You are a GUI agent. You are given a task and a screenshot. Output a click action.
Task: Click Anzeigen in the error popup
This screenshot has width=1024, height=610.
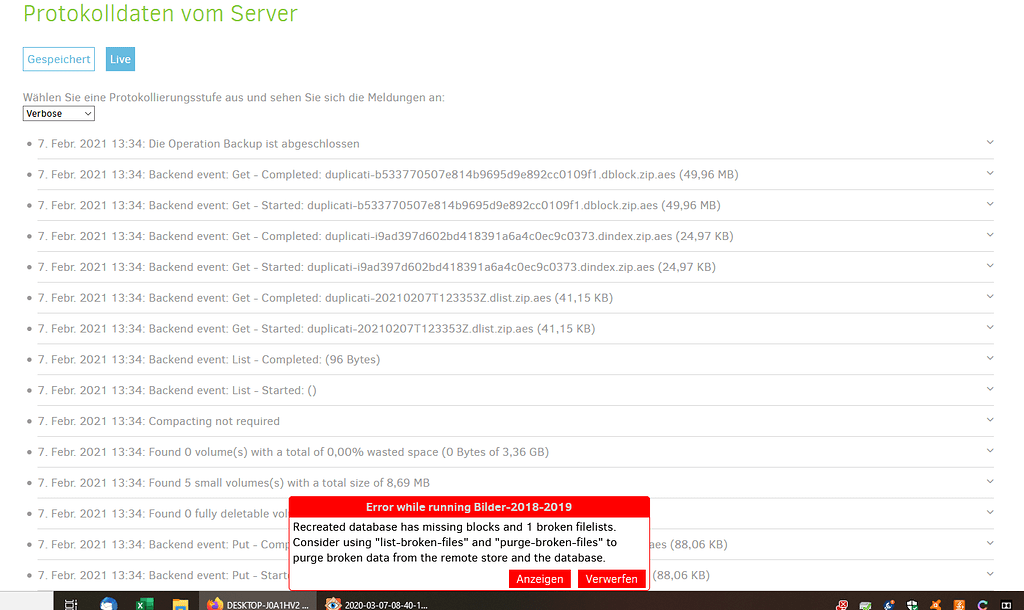click(540, 578)
